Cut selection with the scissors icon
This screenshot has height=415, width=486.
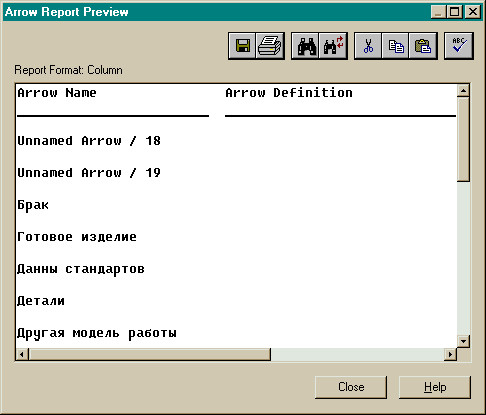tap(368, 46)
